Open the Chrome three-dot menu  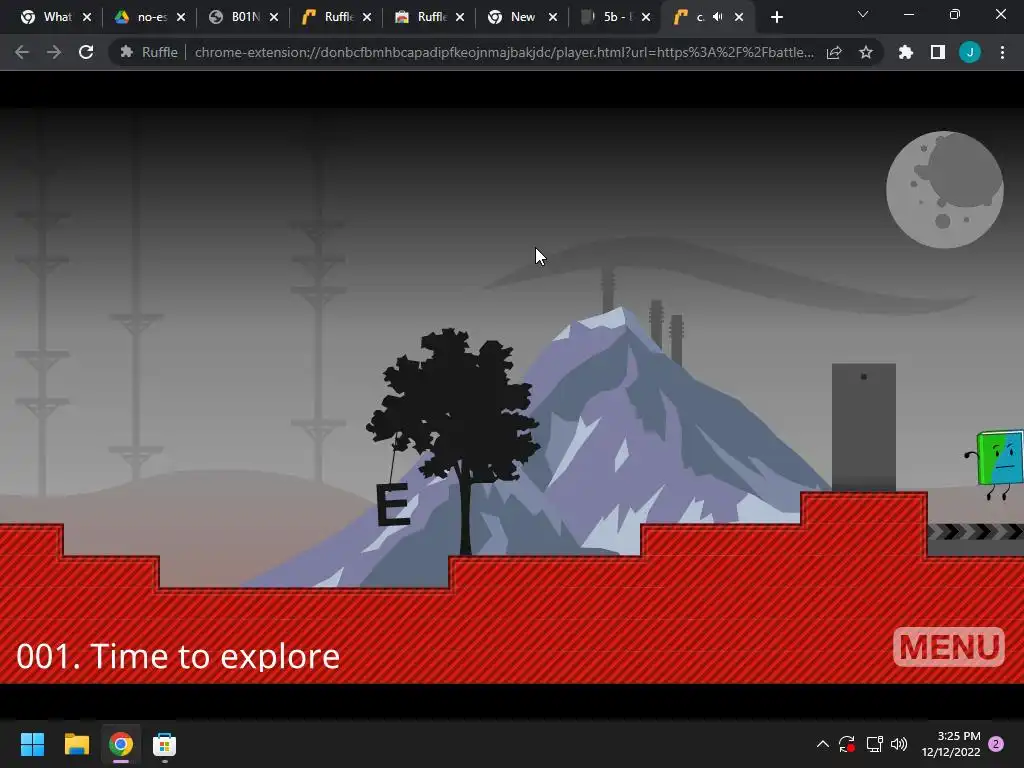pyautogui.click(x=1002, y=52)
